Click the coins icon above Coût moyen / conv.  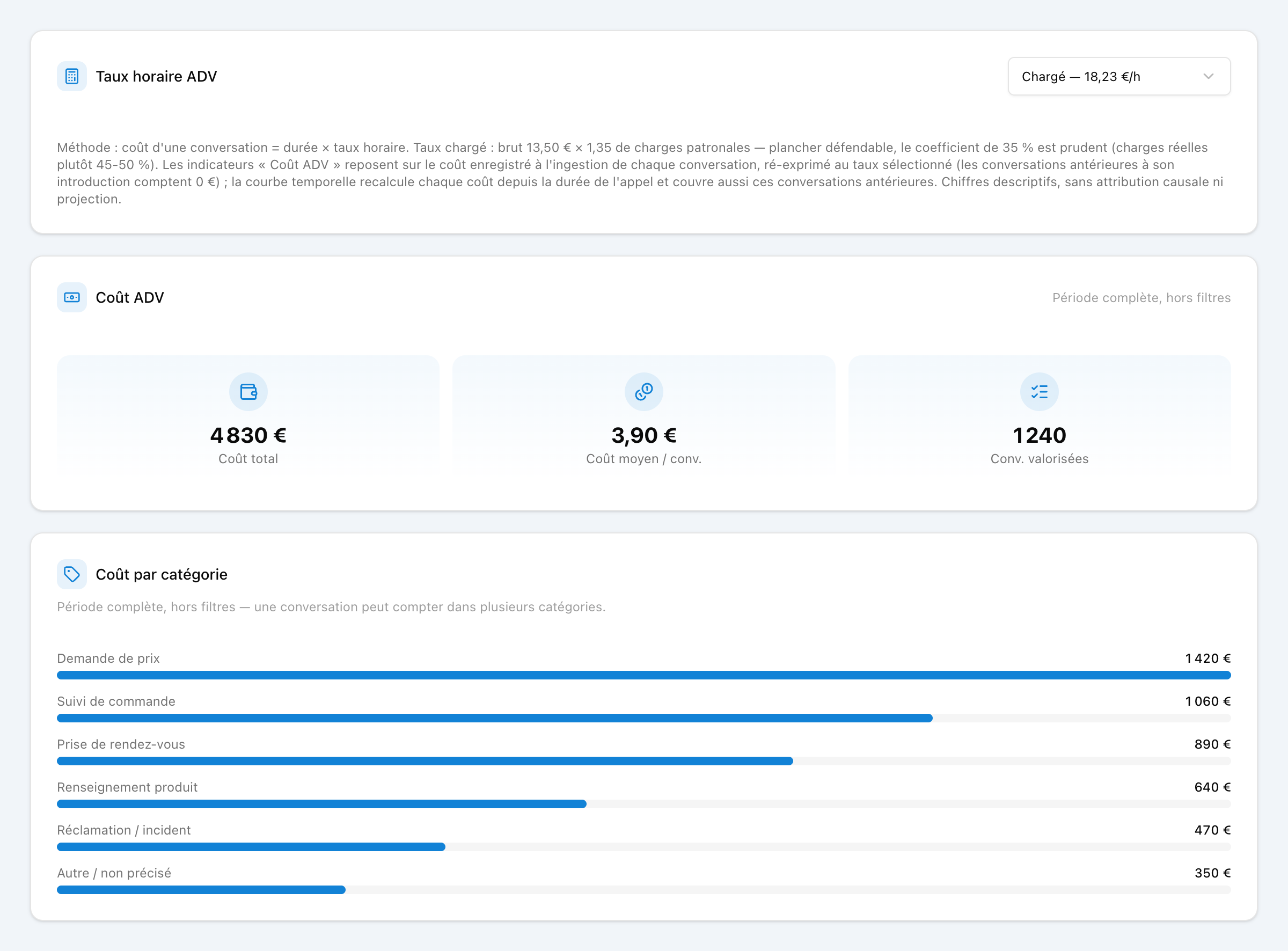point(643,392)
